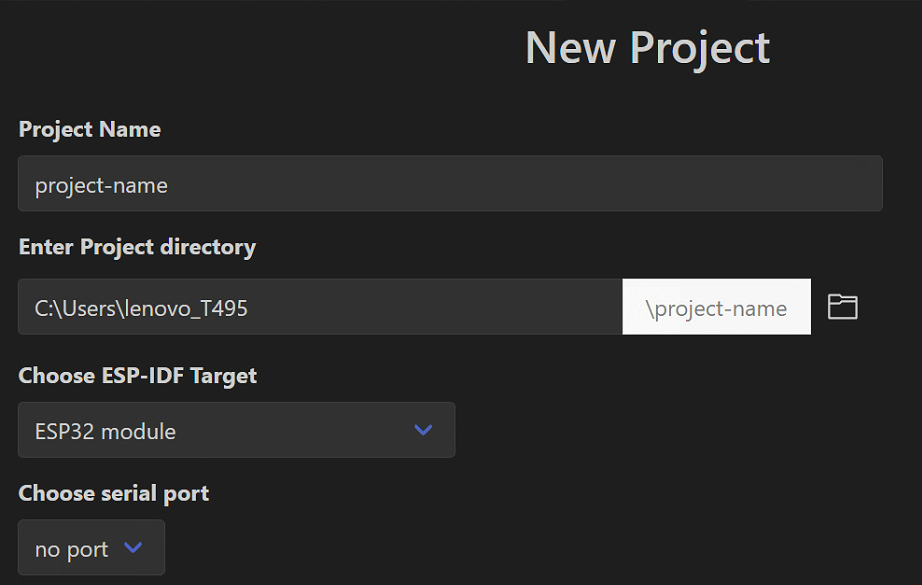Viewport: 922px width, 585px height.
Task: Click empty space after path in directory field
Action: (435, 307)
